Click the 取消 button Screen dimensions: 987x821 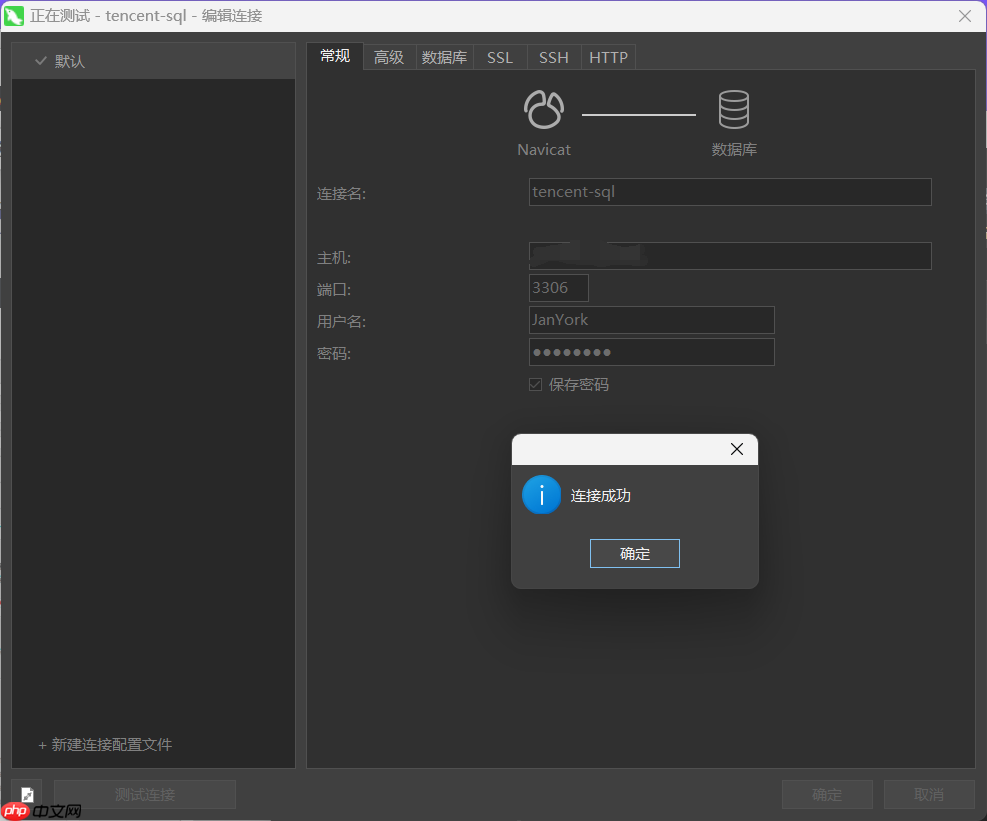coord(928,794)
